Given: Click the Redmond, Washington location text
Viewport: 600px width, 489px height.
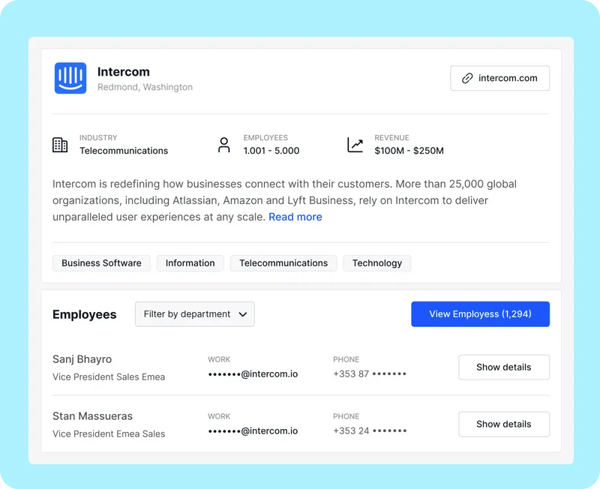Looking at the screenshot, I should (145, 87).
